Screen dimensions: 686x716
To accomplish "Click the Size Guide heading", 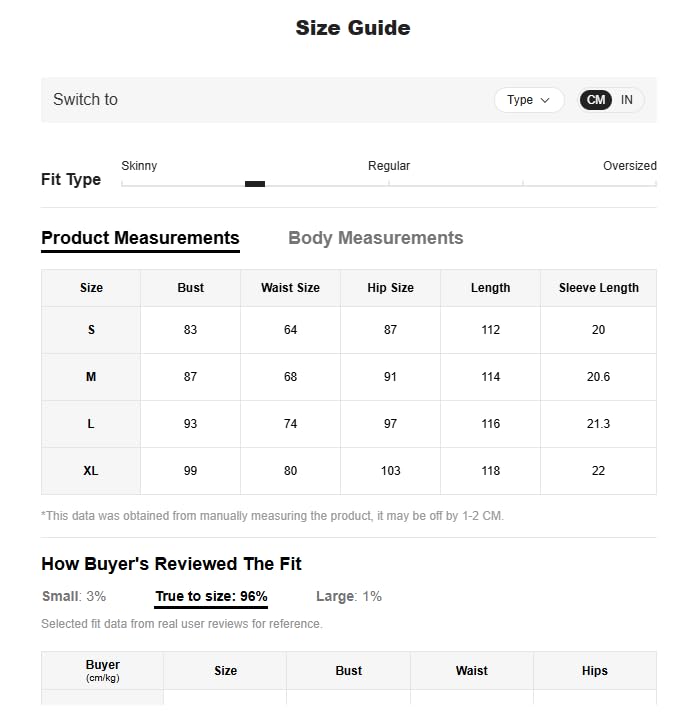I will (x=352, y=28).
